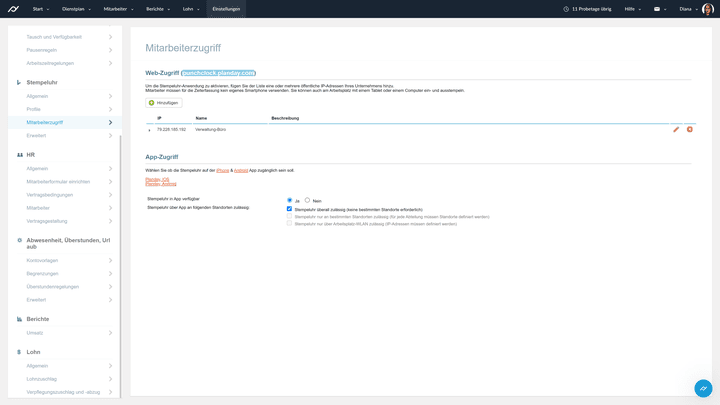Open punchclock.planday.com link
720x405 pixels.
point(218,73)
